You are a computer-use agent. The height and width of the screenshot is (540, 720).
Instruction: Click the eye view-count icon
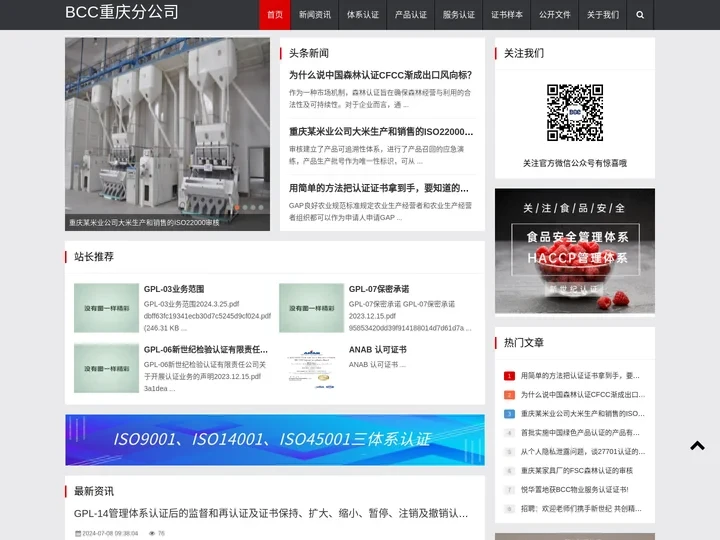click(152, 533)
